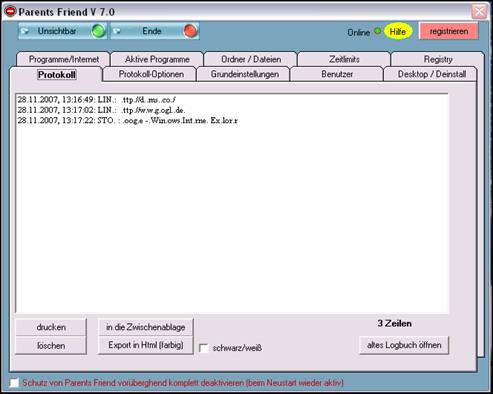The width and height of the screenshot is (493, 394).
Task: Click the red indicator on Ende button
Action: (190, 31)
